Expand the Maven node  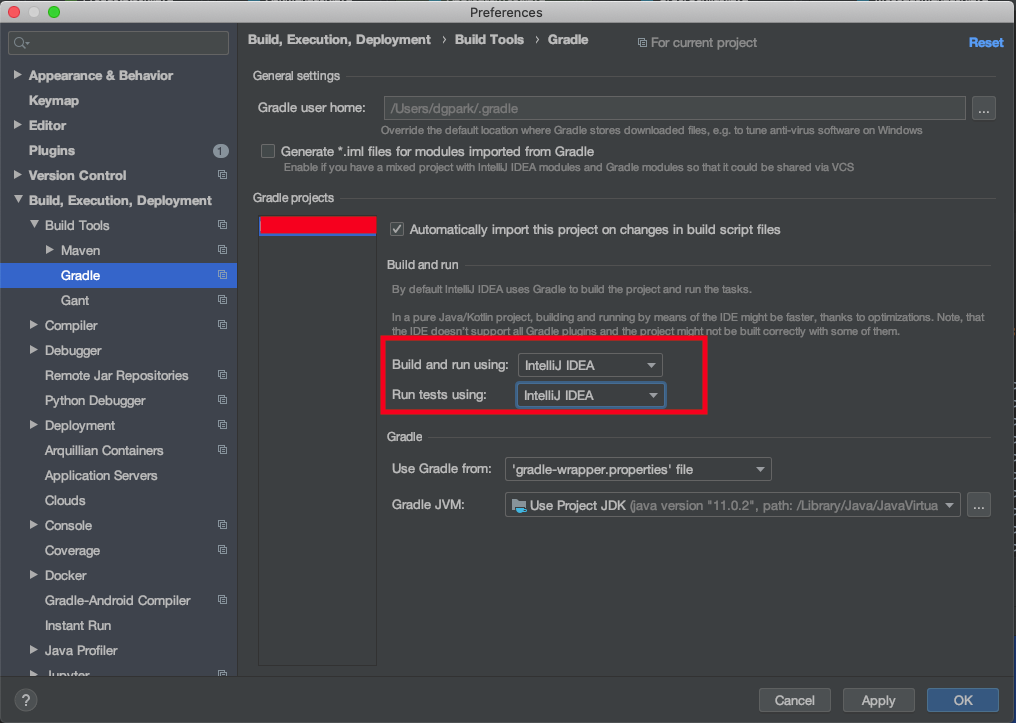click(x=50, y=249)
